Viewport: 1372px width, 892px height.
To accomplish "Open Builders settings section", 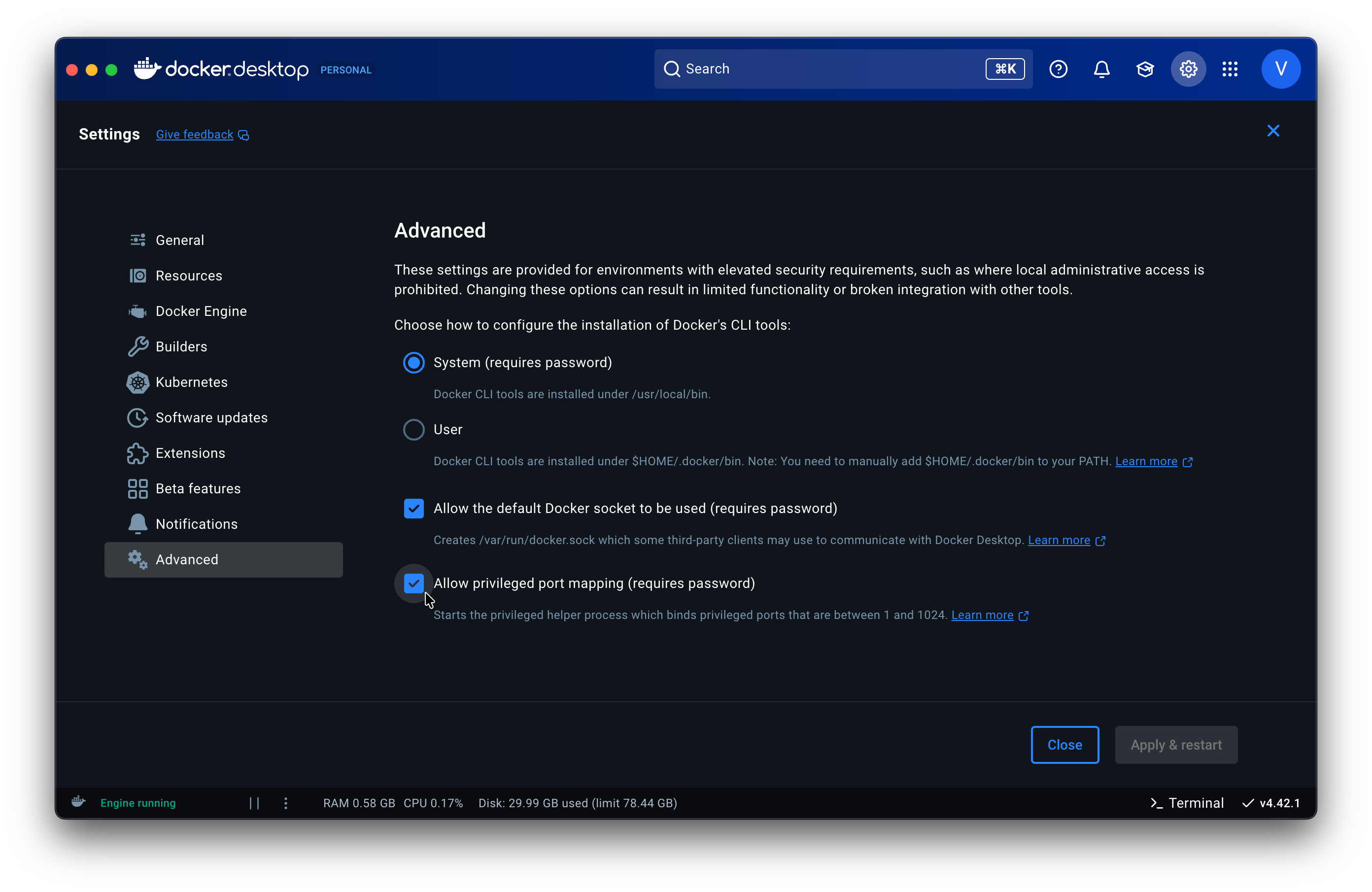I will (x=224, y=346).
